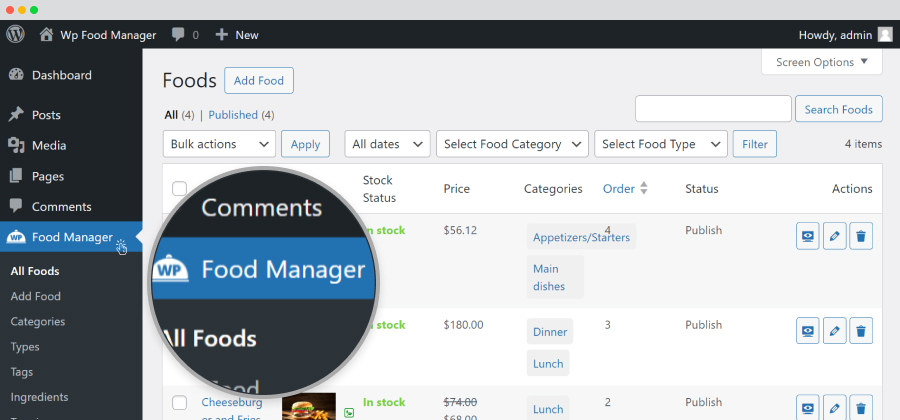Click the New label in admin bar
900x420 pixels.
coord(247,35)
